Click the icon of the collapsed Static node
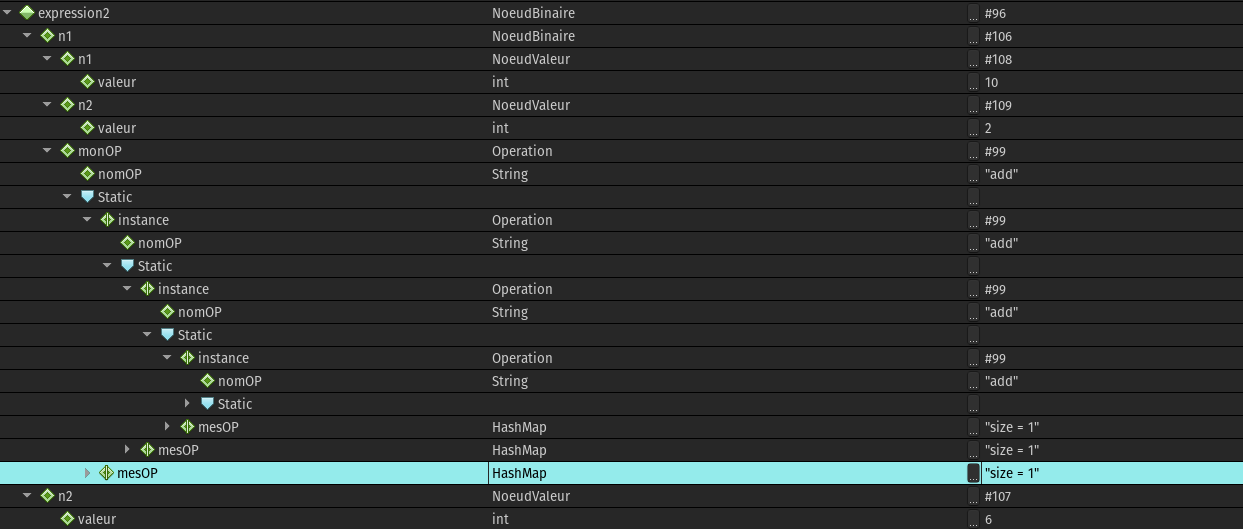1243x529 pixels. point(207,404)
